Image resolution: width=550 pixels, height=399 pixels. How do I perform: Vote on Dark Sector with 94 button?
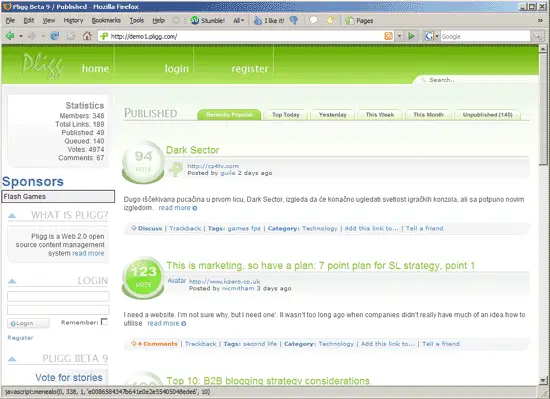[143, 162]
